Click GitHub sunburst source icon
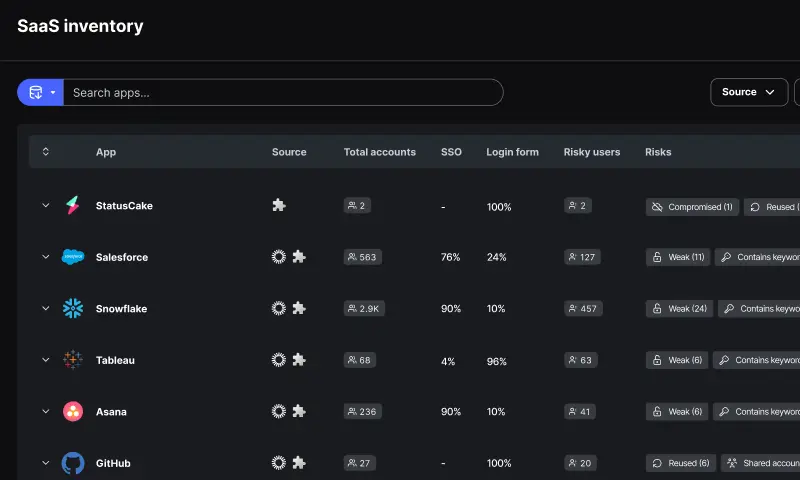 (279, 463)
